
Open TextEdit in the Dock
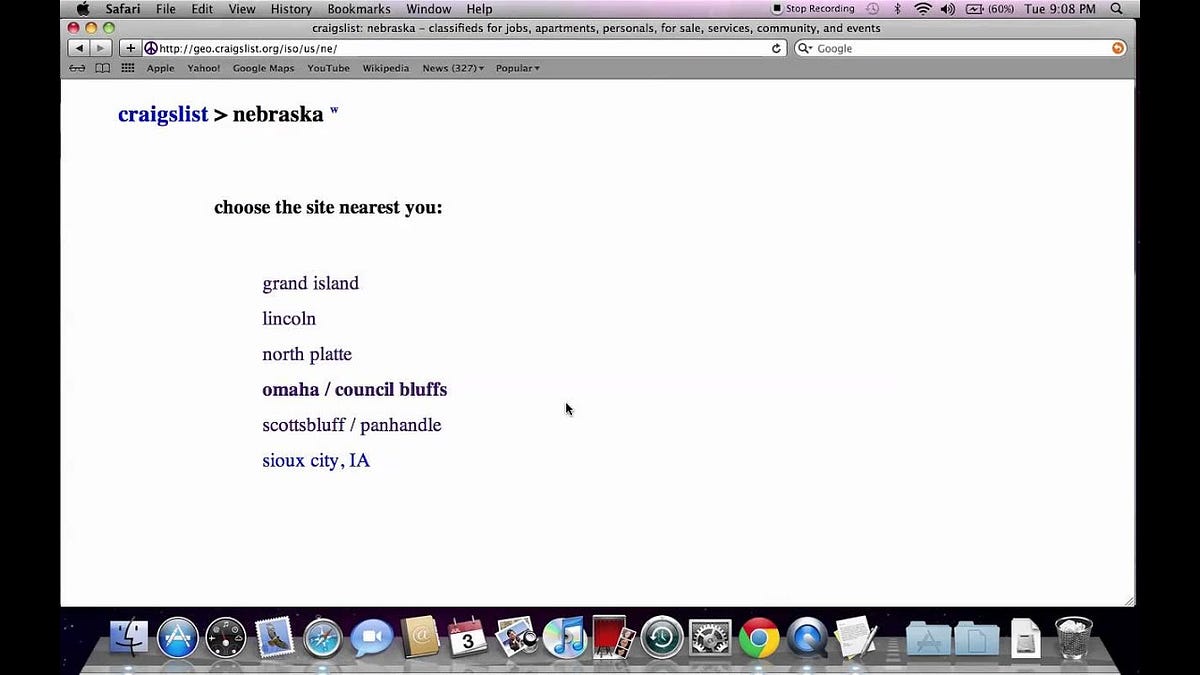point(855,637)
